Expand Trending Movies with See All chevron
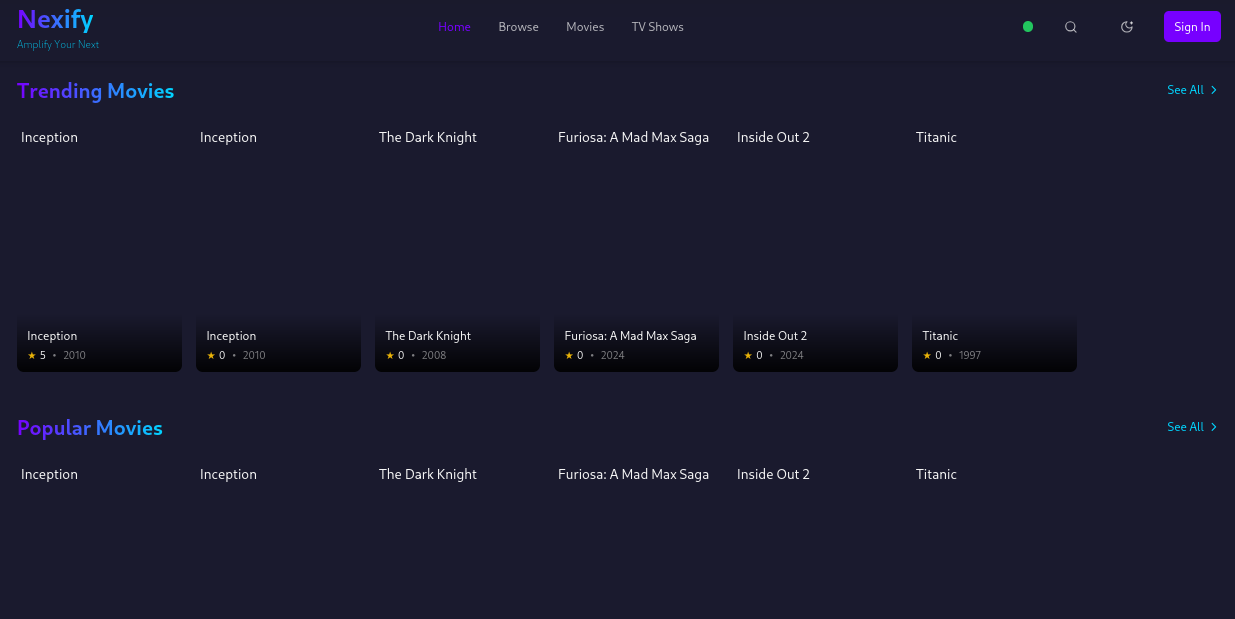1235x619 pixels. tap(1213, 90)
